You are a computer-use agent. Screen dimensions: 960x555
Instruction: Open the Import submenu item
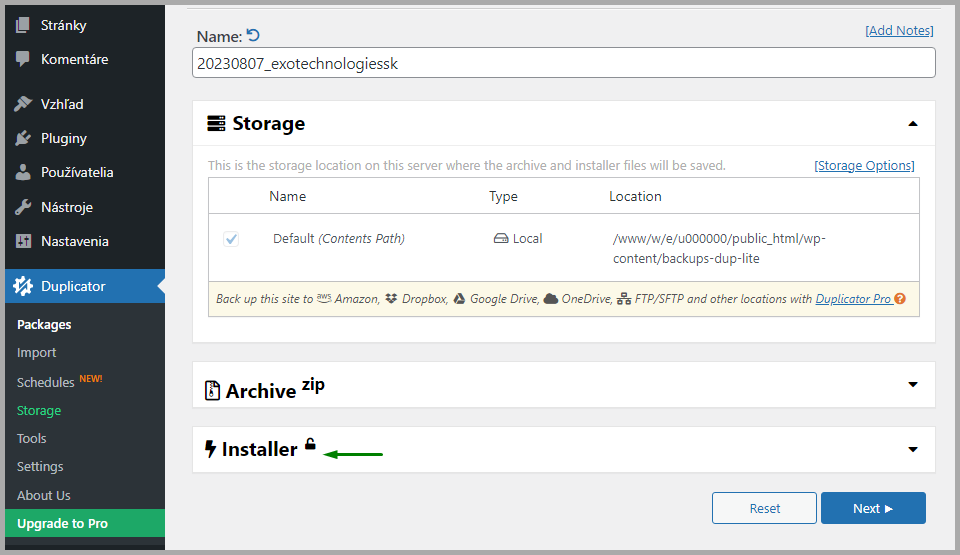pos(36,353)
